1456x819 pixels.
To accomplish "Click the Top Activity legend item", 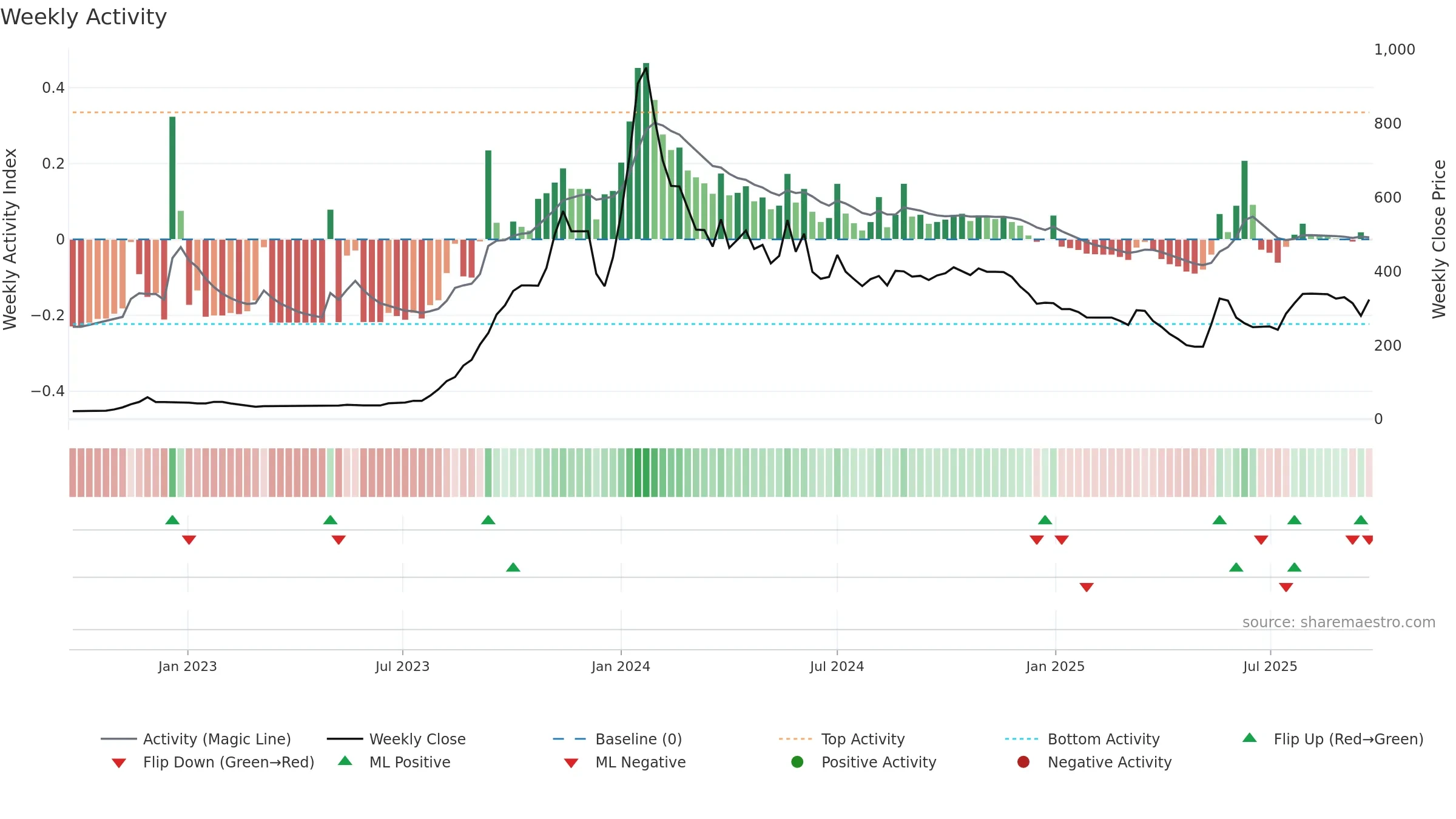I will (841, 739).
